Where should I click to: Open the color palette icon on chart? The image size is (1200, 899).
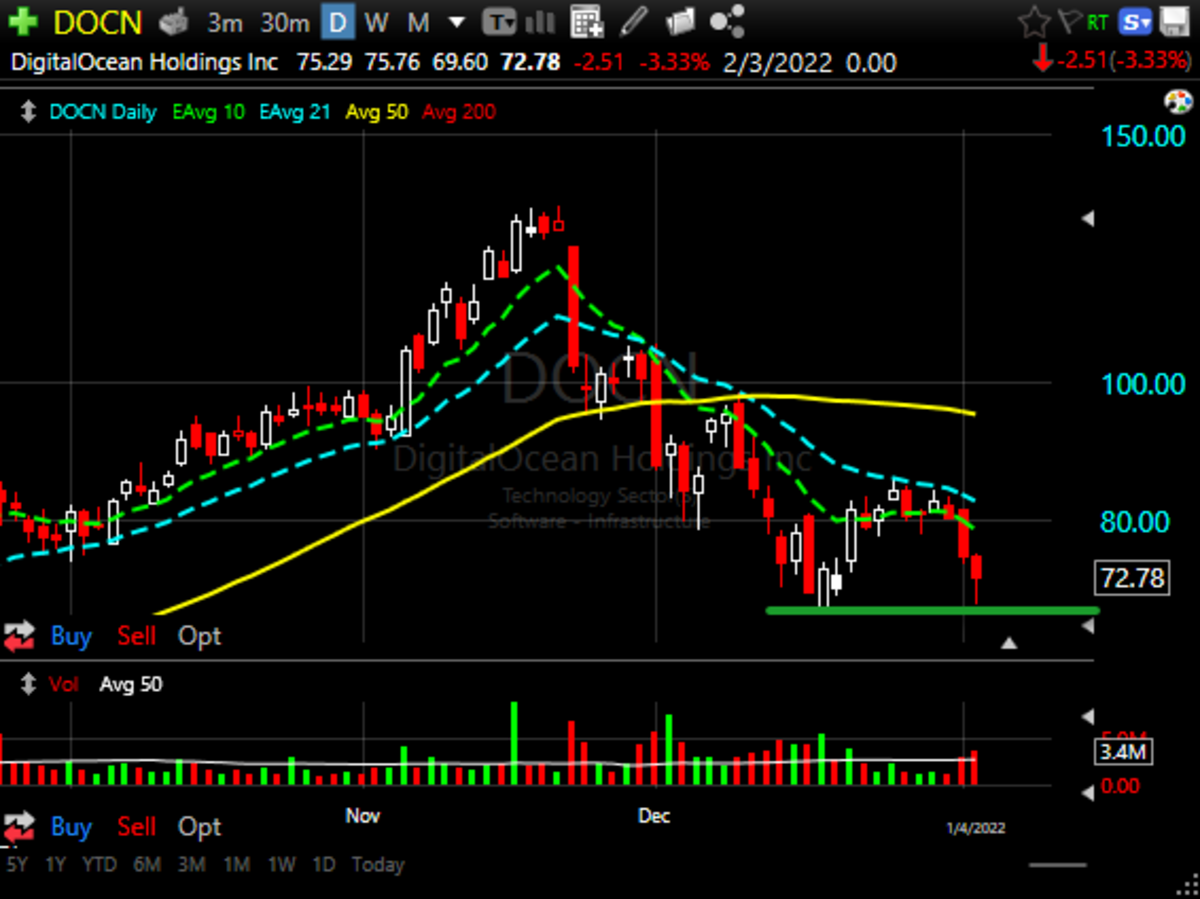coord(1178,101)
